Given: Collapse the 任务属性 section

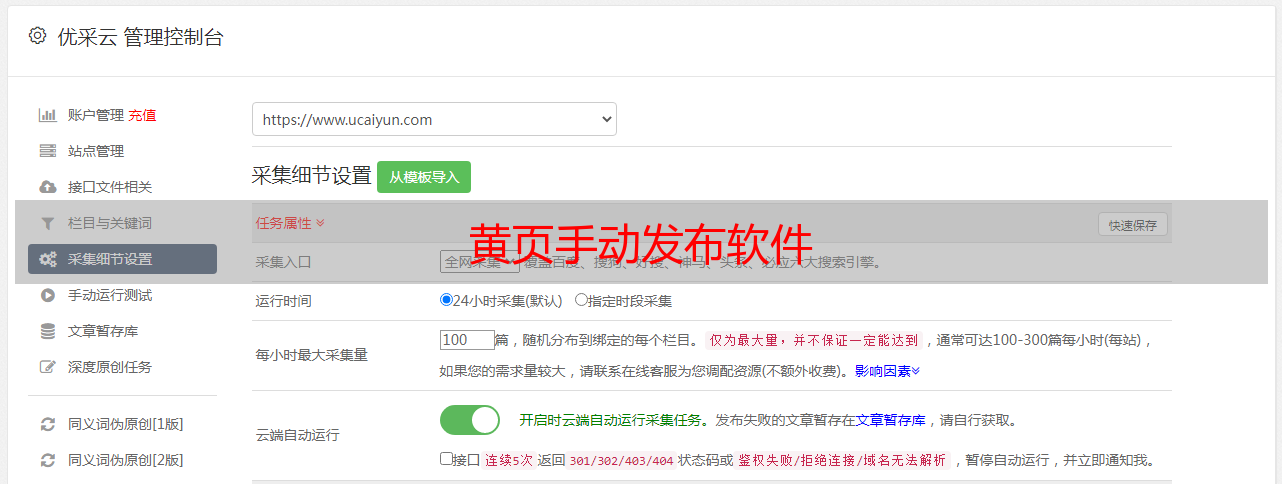Looking at the screenshot, I should [290, 222].
